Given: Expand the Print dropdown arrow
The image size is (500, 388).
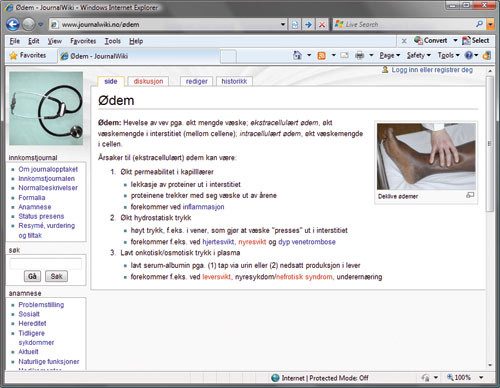Looking at the screenshot, I should tap(371, 55).
